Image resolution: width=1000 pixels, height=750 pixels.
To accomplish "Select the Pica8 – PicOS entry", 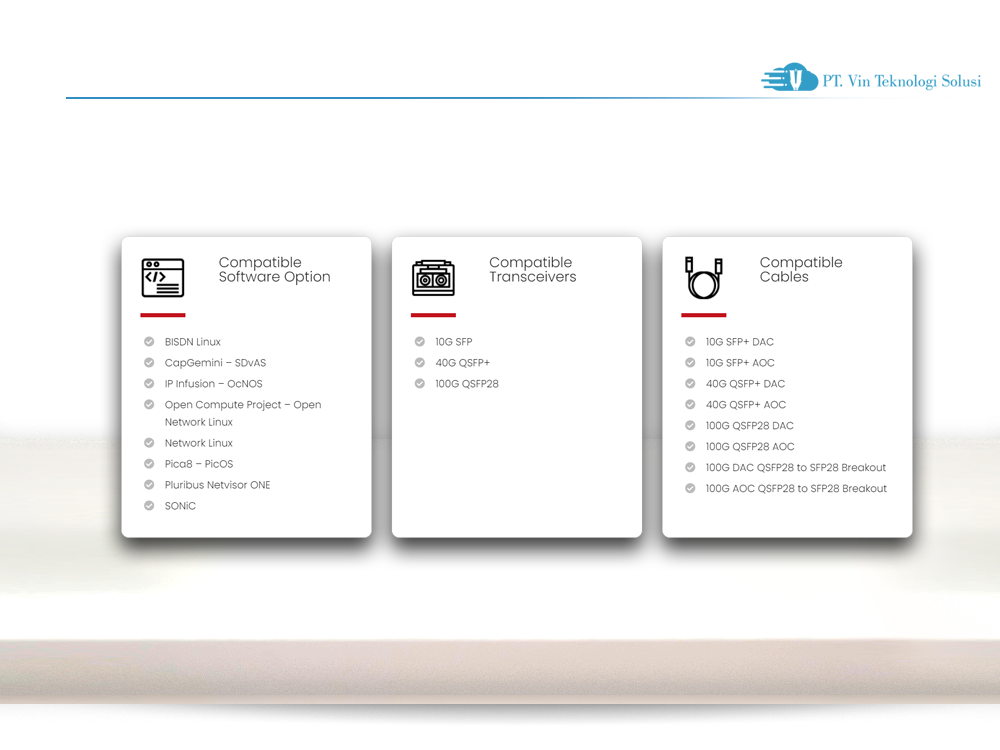I will 199,464.
